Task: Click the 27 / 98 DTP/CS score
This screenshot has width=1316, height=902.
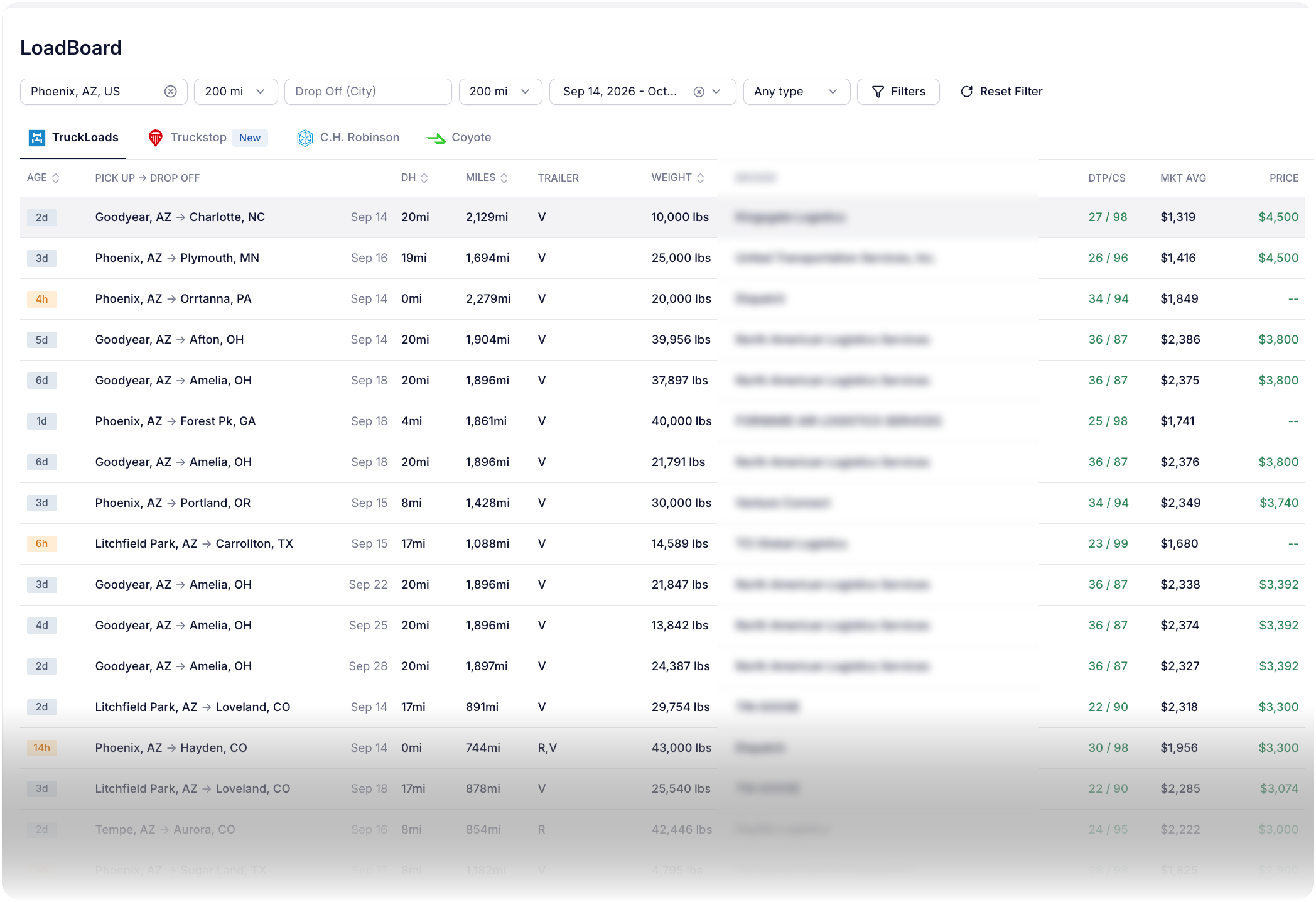Action: pos(1108,217)
